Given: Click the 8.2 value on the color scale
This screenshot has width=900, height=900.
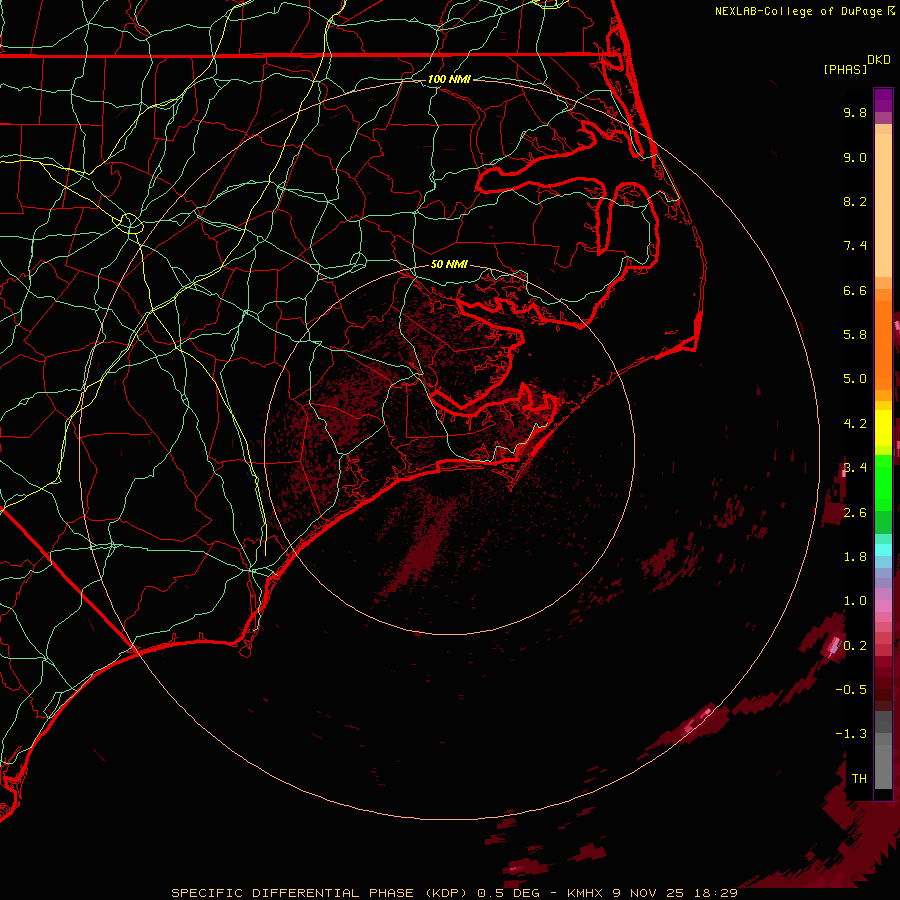Looking at the screenshot, I should [x=855, y=201].
